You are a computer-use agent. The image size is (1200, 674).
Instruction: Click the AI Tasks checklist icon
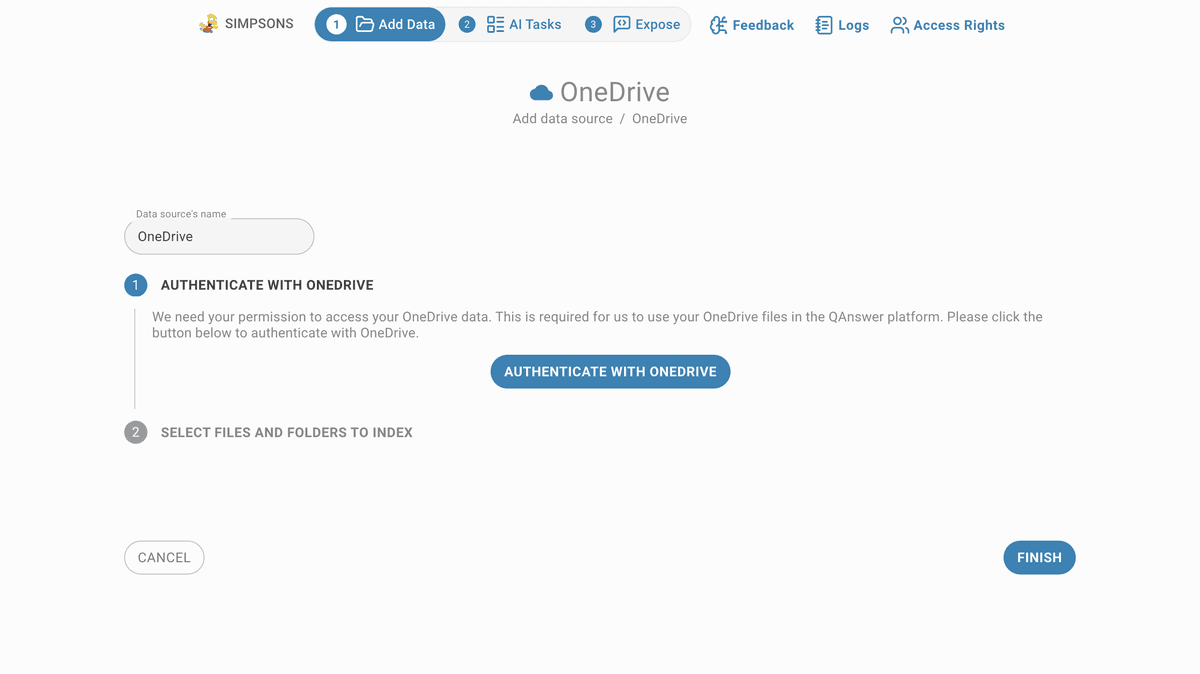click(495, 24)
